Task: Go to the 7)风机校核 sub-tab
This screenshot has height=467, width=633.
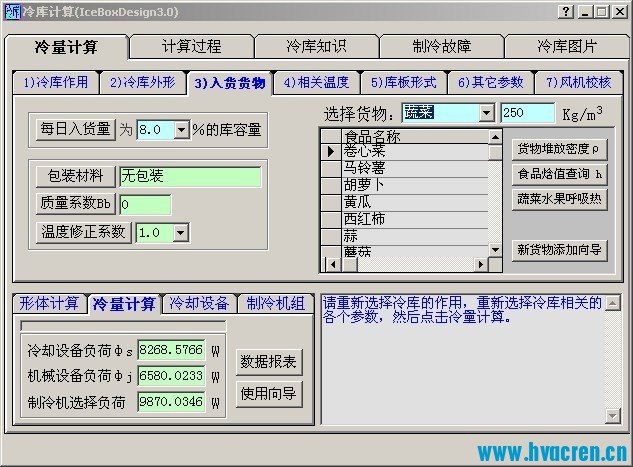Action: [x=579, y=83]
